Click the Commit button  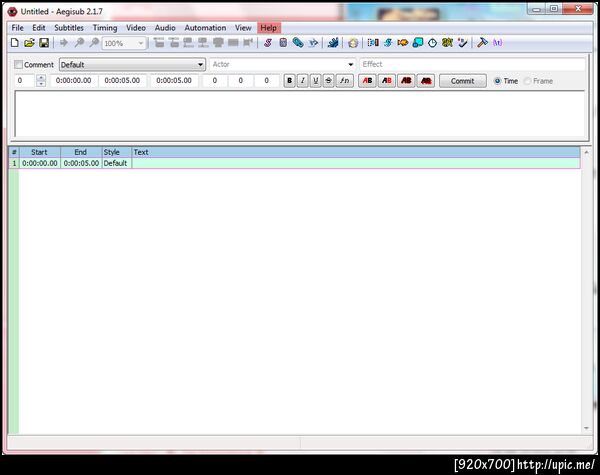tap(463, 81)
